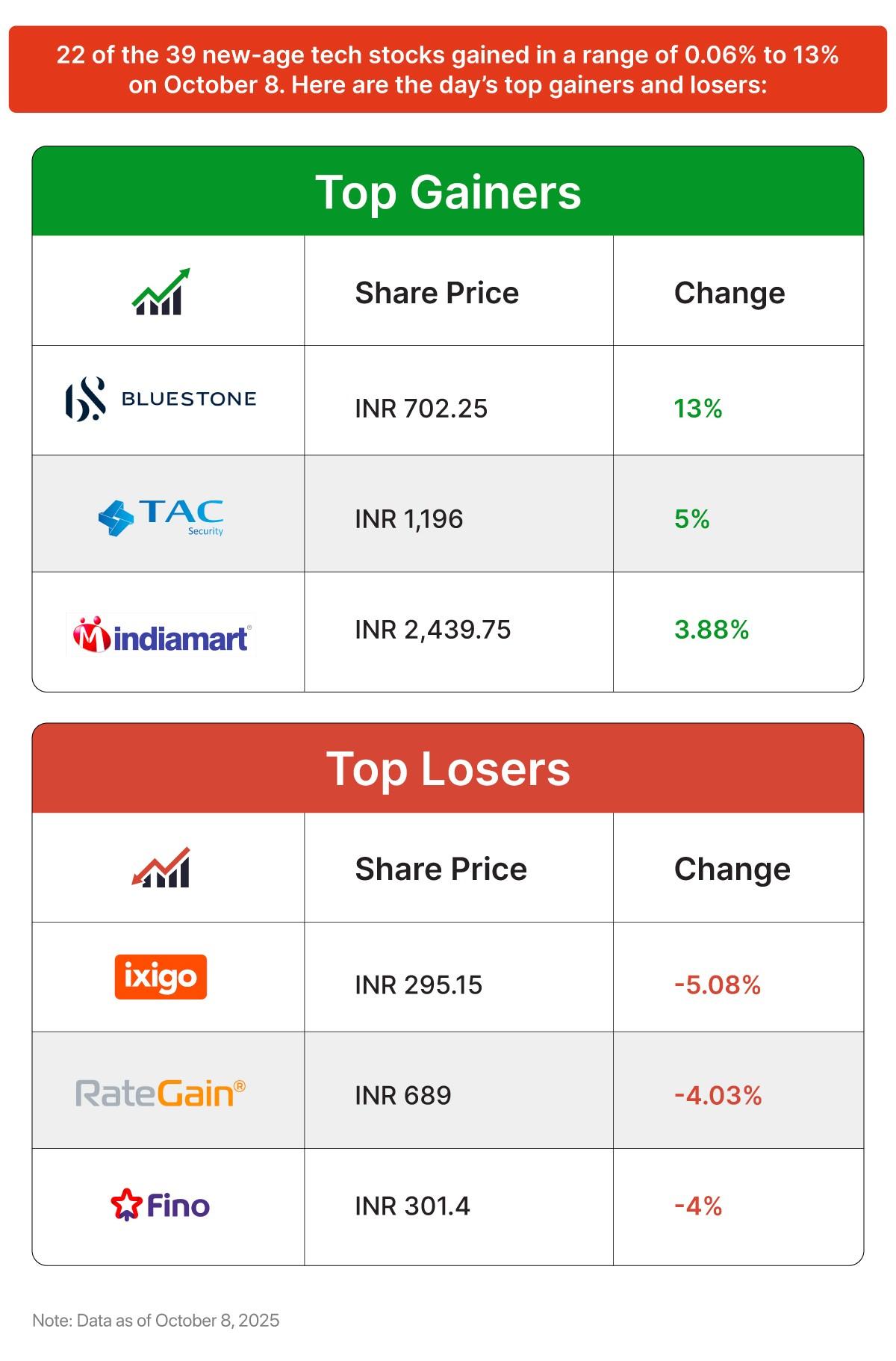Click Bluestone's INR 702.25 share price
This screenshot has width=896, height=1361.
click(x=421, y=409)
